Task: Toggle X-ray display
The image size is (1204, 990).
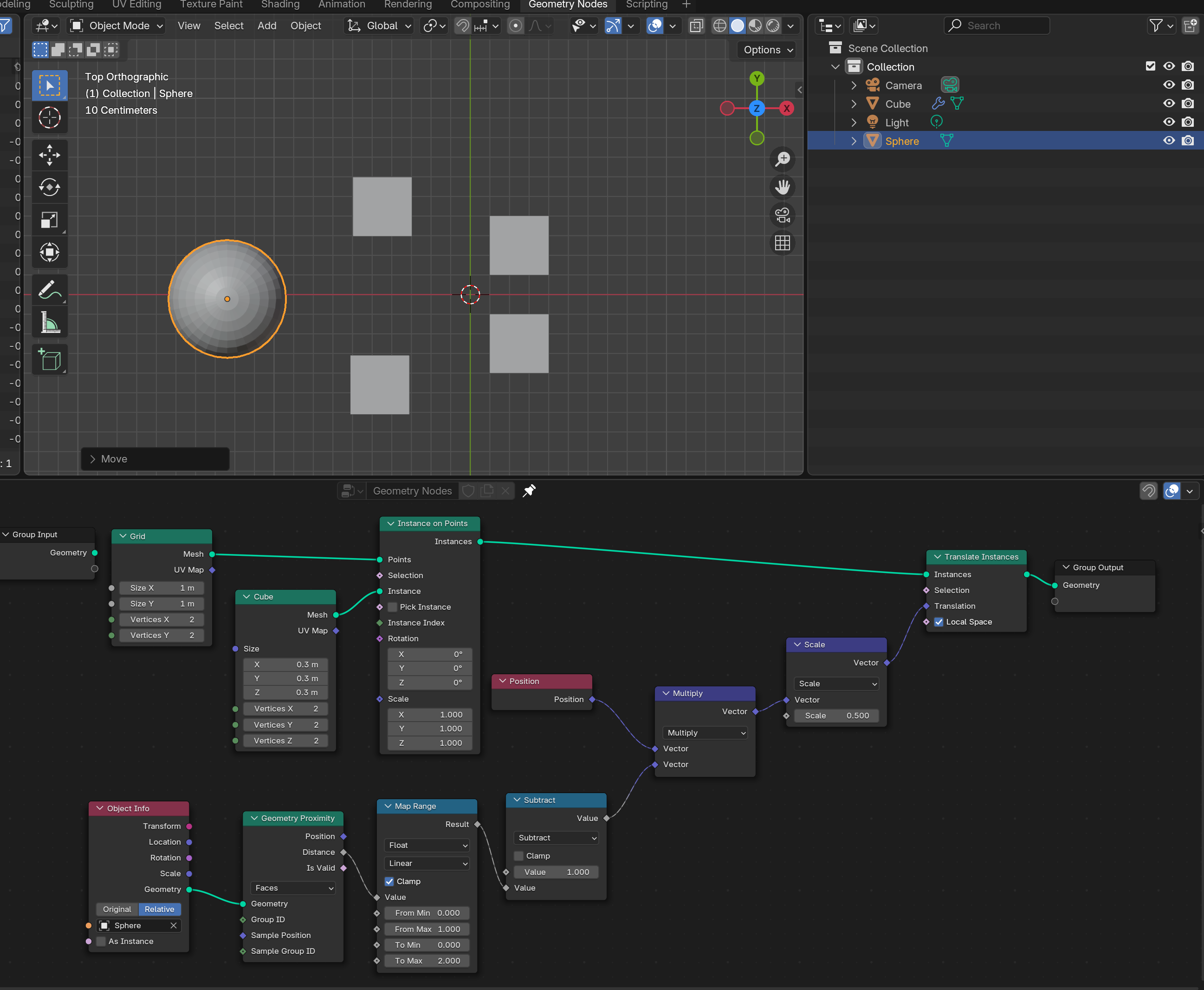Action: pyautogui.click(x=696, y=26)
